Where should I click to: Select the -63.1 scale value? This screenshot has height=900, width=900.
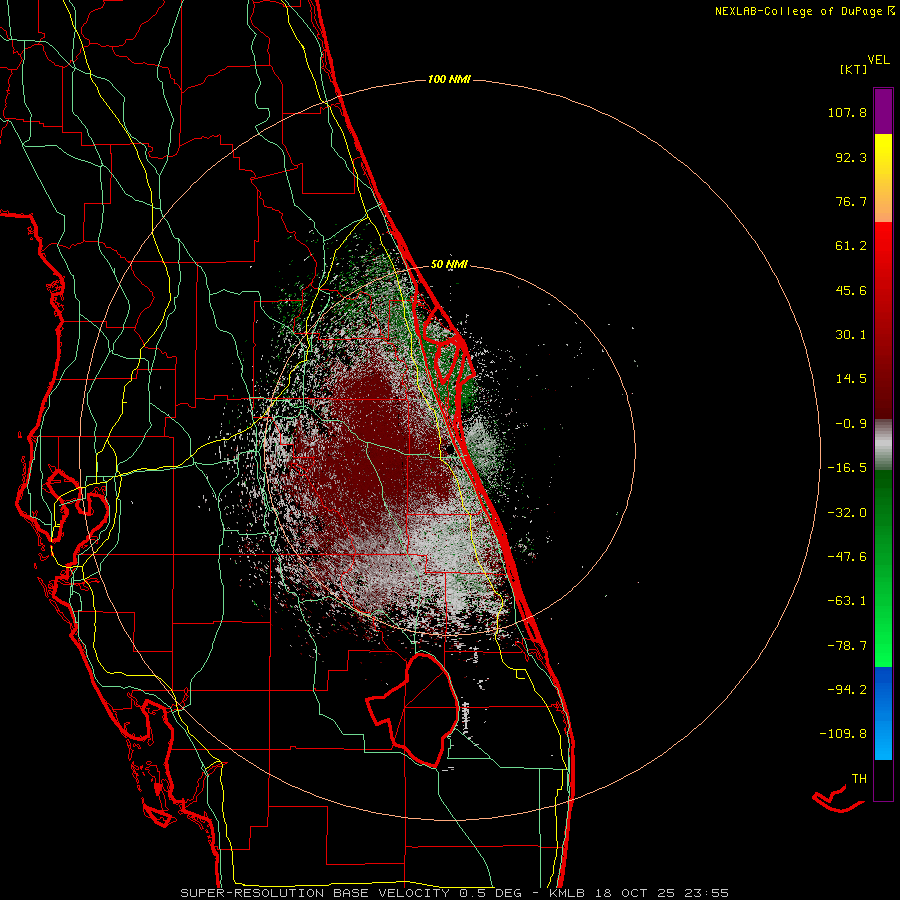847,601
